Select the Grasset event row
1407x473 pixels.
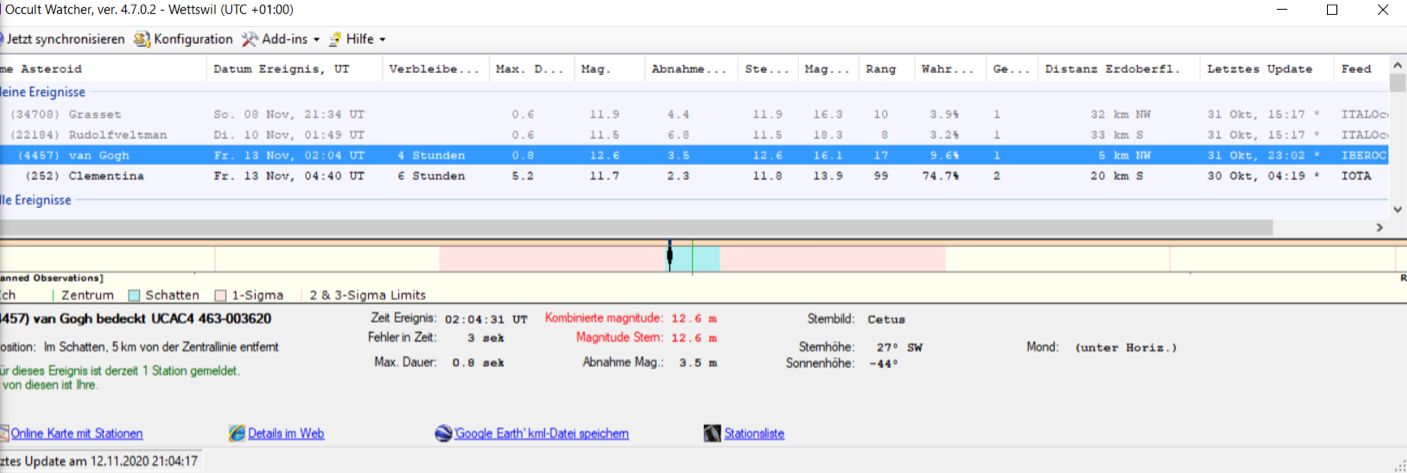point(93,114)
